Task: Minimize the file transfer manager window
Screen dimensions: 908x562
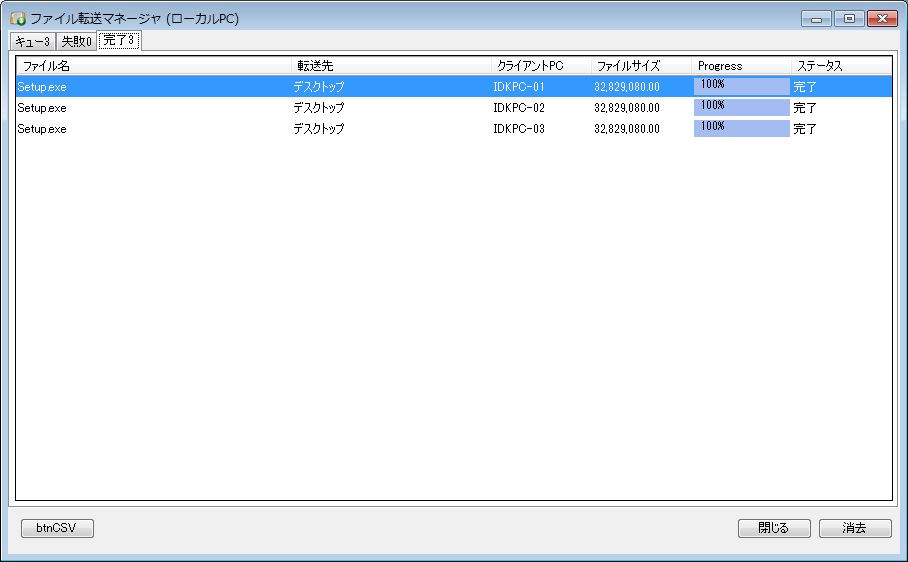Action: tap(819, 19)
